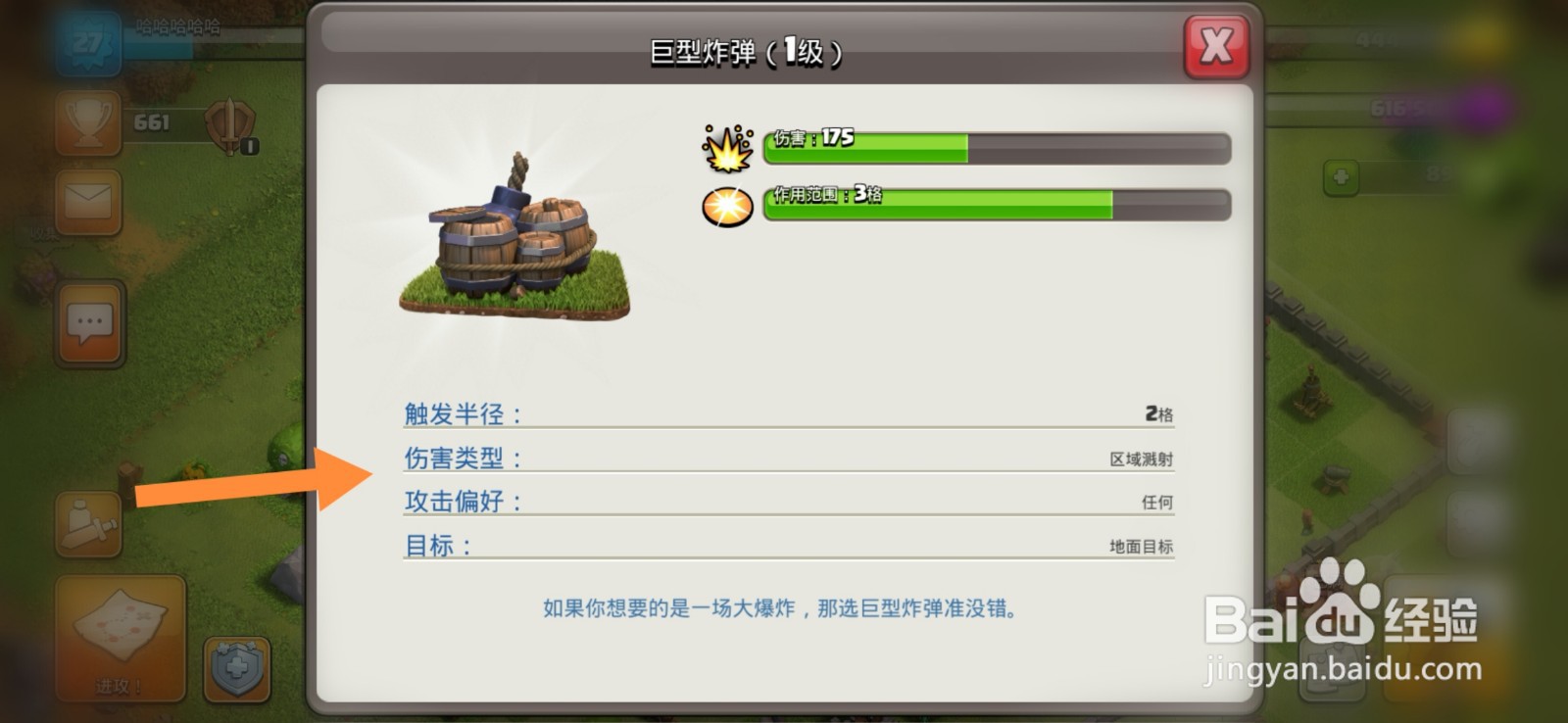The height and width of the screenshot is (723, 1568).
Task: Tap the attack map button
Action: point(121,638)
